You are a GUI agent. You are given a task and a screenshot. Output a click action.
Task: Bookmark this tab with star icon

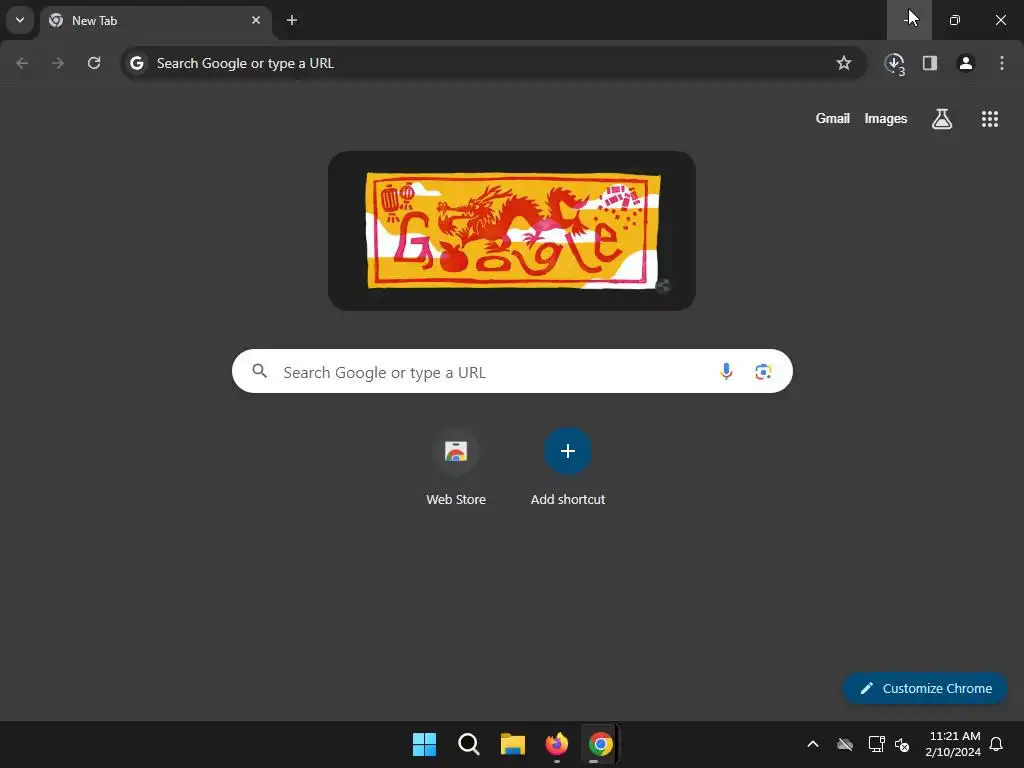coord(844,63)
